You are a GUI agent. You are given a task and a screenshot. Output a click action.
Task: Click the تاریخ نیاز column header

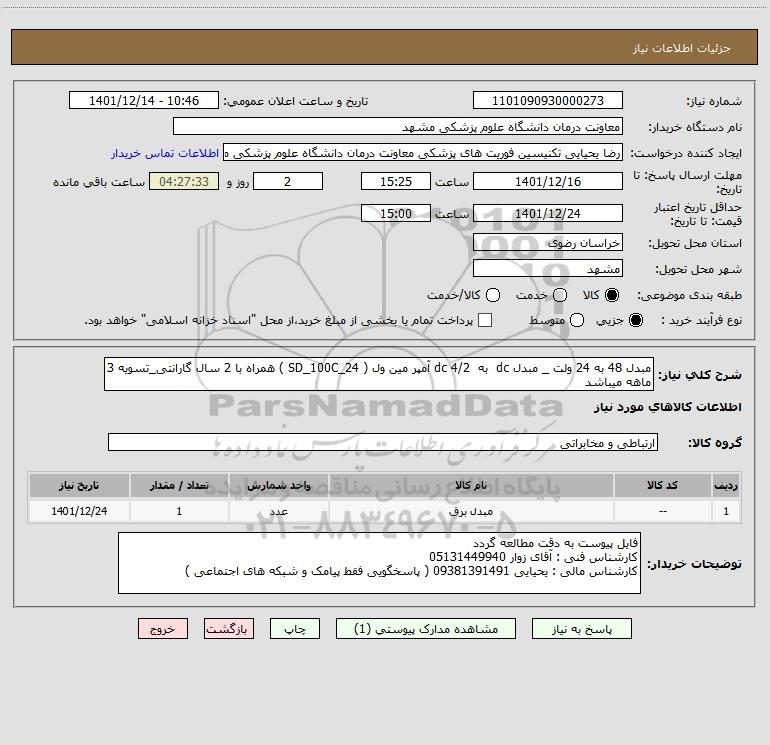click(79, 486)
